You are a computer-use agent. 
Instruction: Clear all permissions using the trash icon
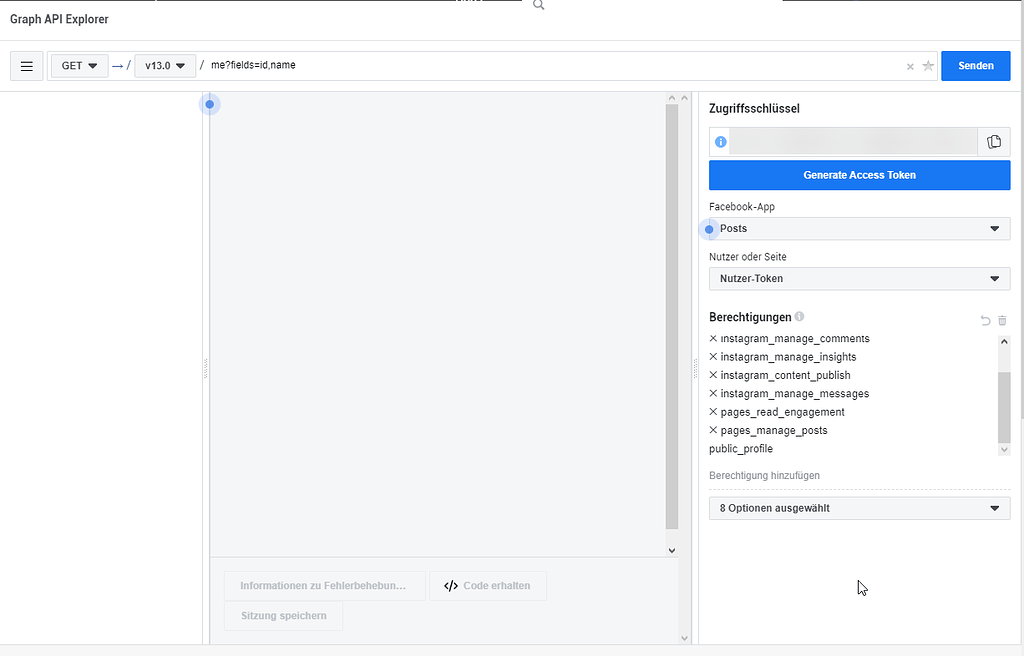1002,319
